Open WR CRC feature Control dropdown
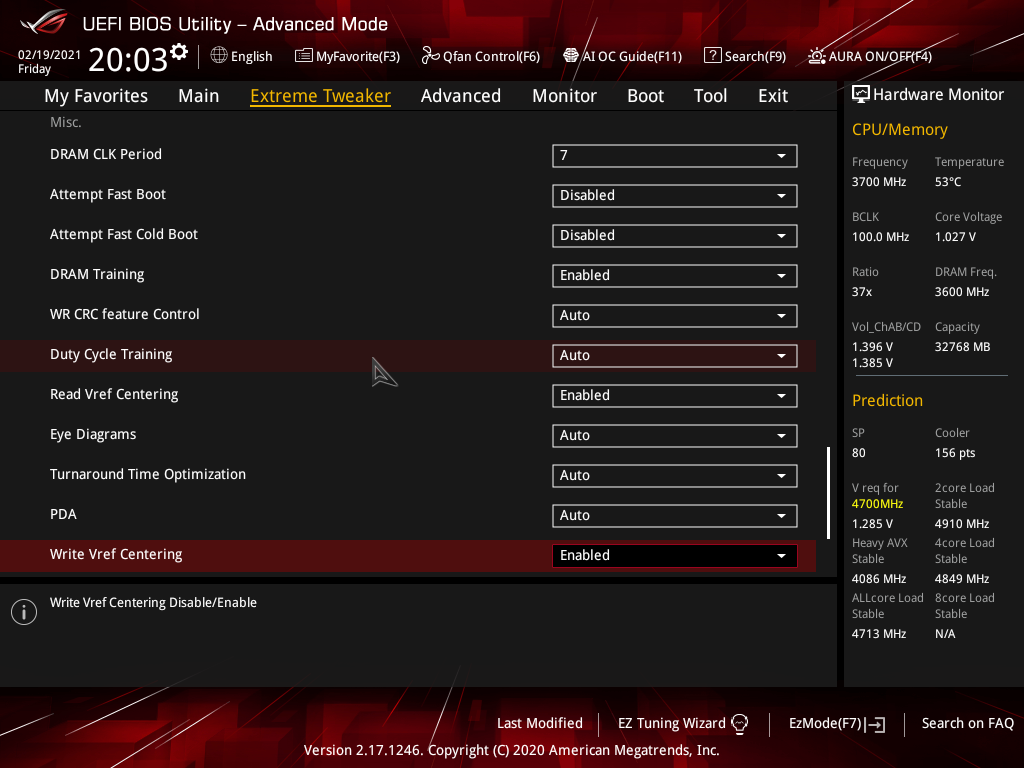The width and height of the screenshot is (1024, 768). (675, 316)
